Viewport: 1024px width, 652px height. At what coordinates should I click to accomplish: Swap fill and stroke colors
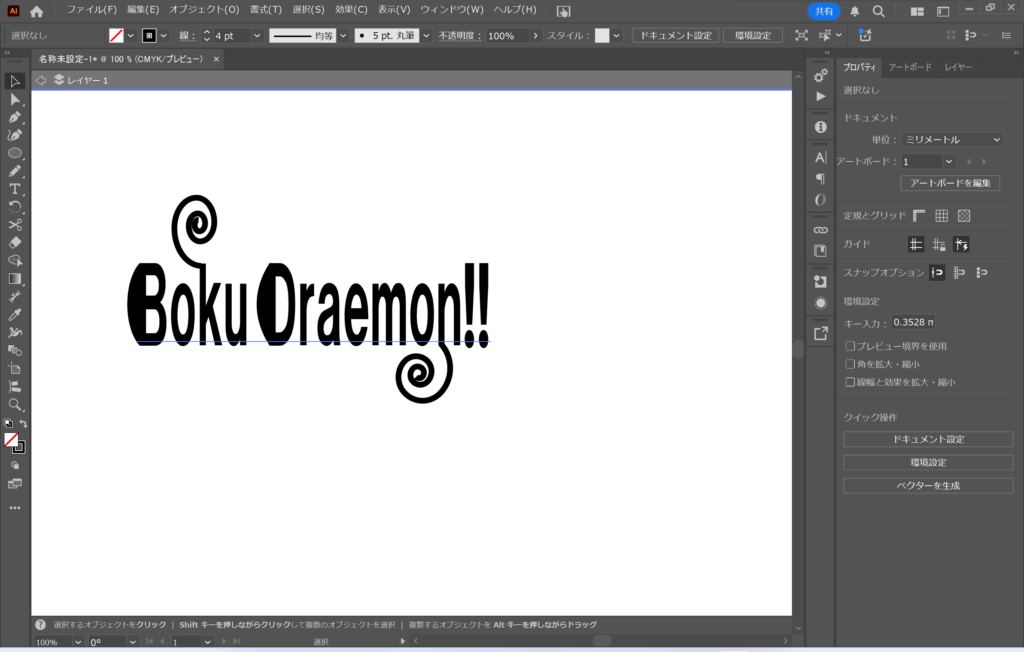pyautogui.click(x=23, y=424)
